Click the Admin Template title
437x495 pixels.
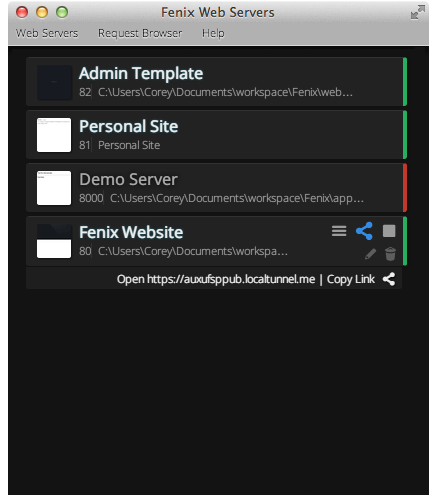click(141, 74)
